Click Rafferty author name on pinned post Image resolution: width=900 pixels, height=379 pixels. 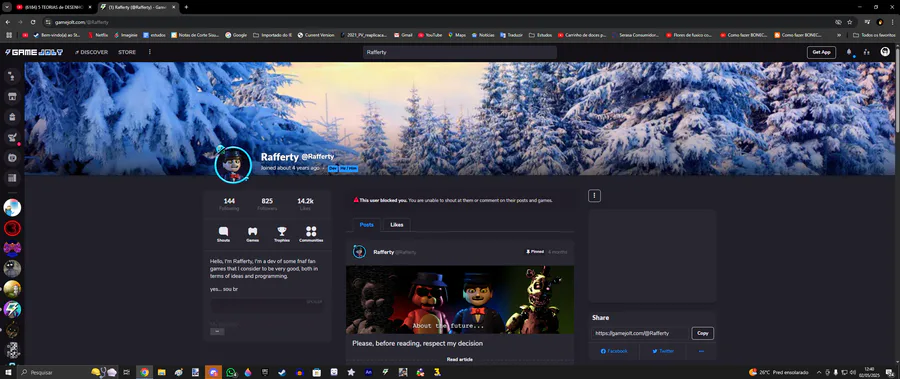coord(383,252)
